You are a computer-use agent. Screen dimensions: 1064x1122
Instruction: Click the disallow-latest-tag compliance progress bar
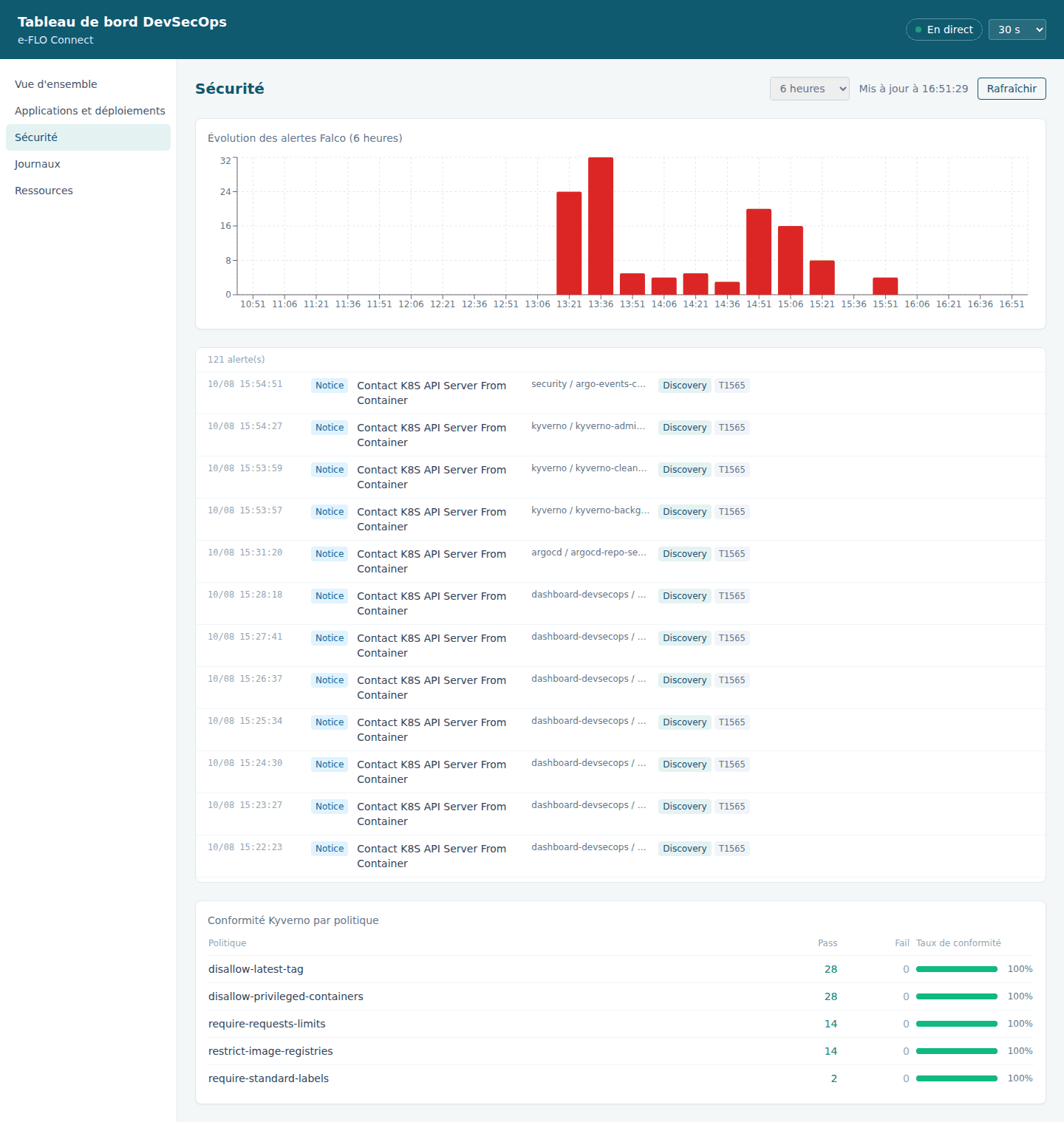(957, 969)
